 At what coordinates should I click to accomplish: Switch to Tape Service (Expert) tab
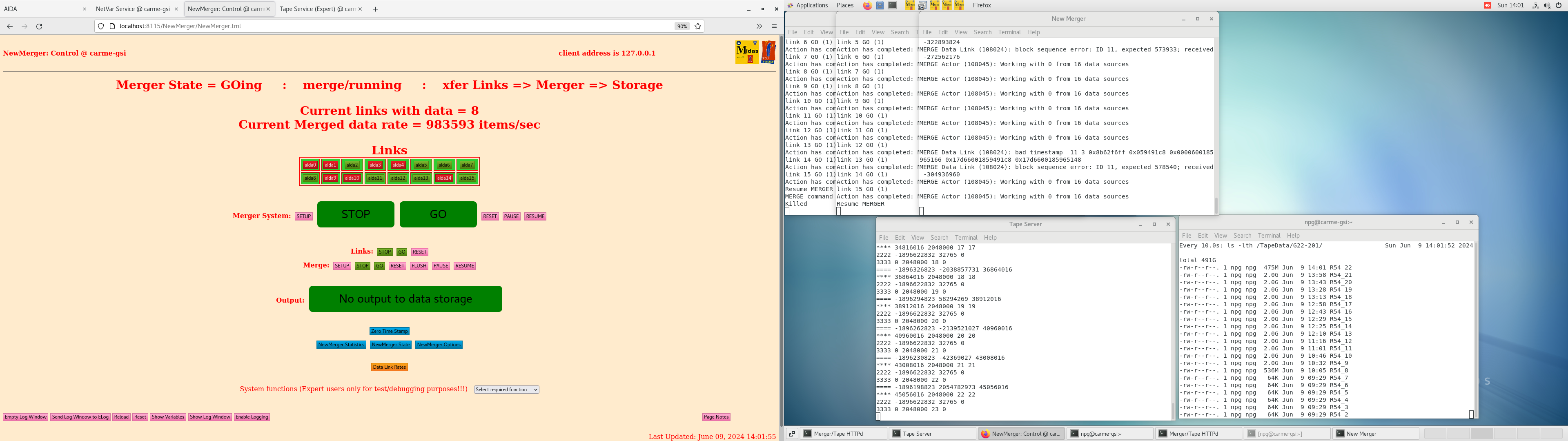(x=317, y=9)
